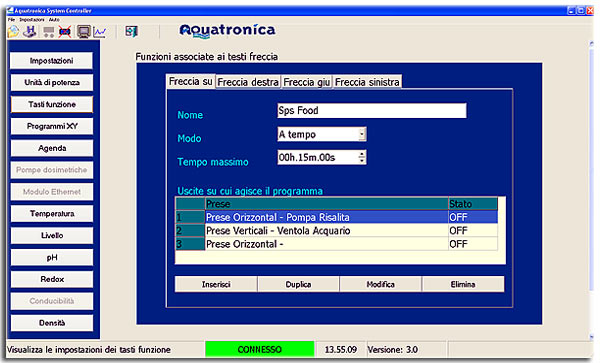Viewport: 600px width, 363px height.
Task: Click the monitor display toolbar icon
Action: pyautogui.click(x=83, y=31)
